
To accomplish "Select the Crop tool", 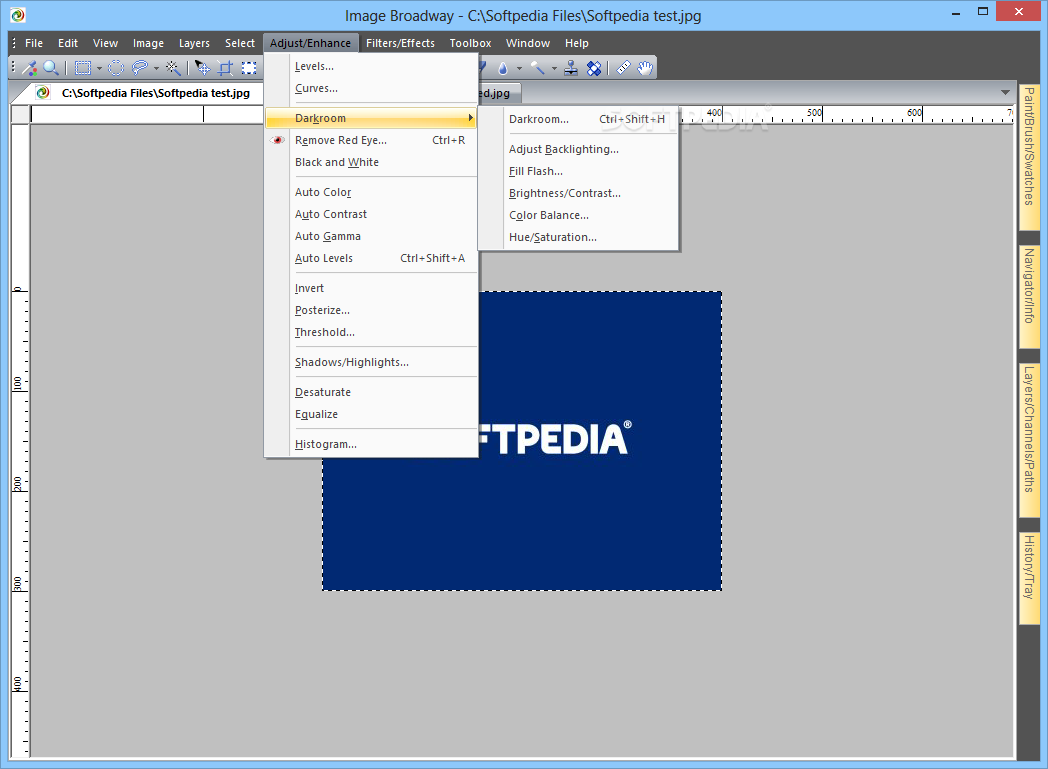I will [x=226, y=67].
